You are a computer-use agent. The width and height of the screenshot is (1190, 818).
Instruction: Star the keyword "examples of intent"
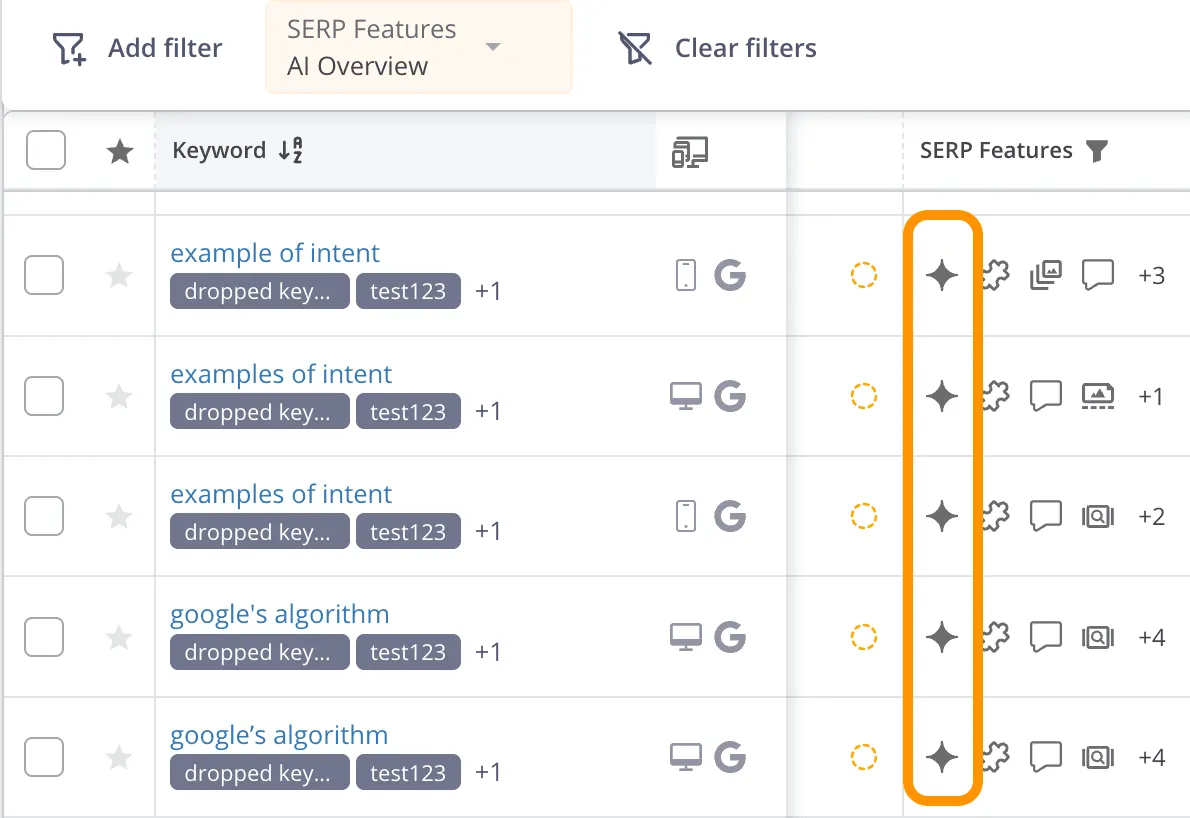tap(119, 396)
